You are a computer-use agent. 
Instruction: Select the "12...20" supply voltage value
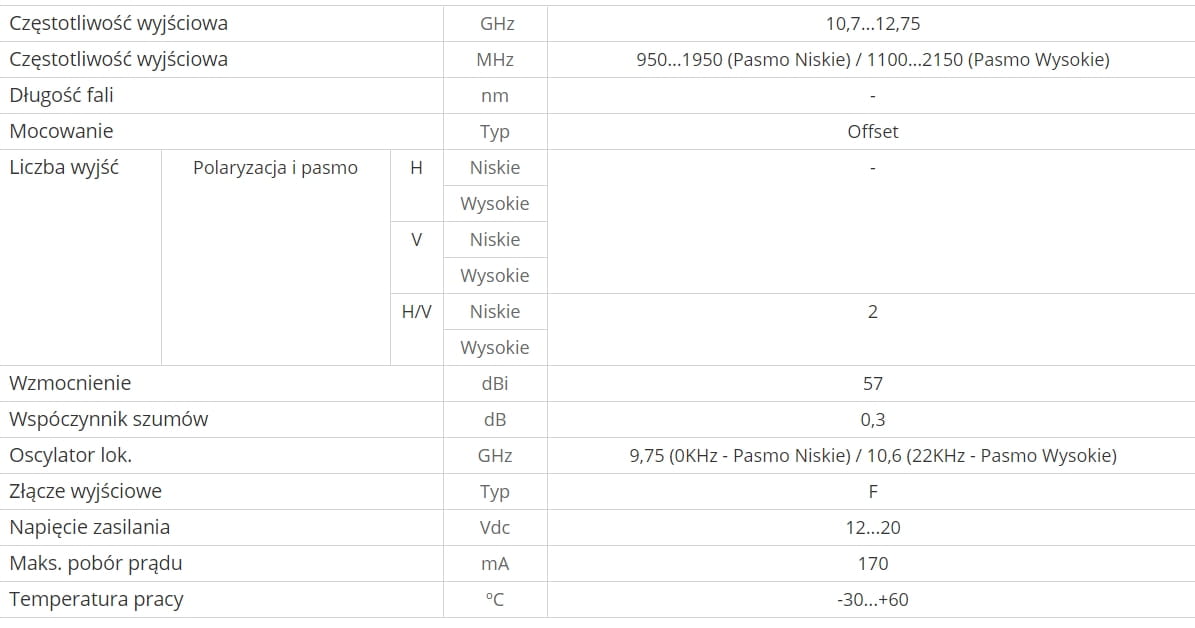pyautogui.click(x=872, y=527)
